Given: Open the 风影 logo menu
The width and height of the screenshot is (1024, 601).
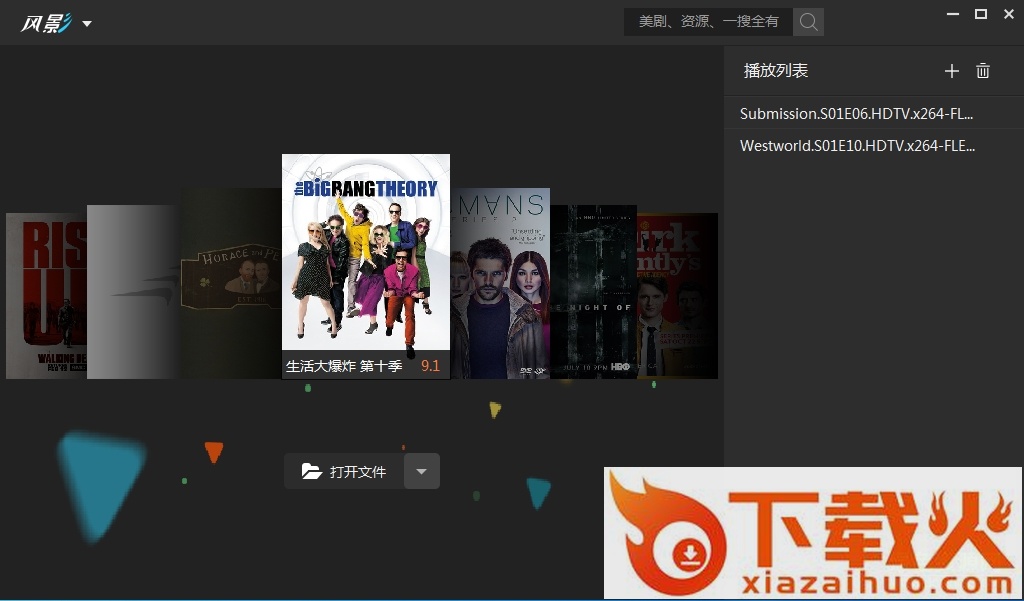Looking at the screenshot, I should click(46, 23).
